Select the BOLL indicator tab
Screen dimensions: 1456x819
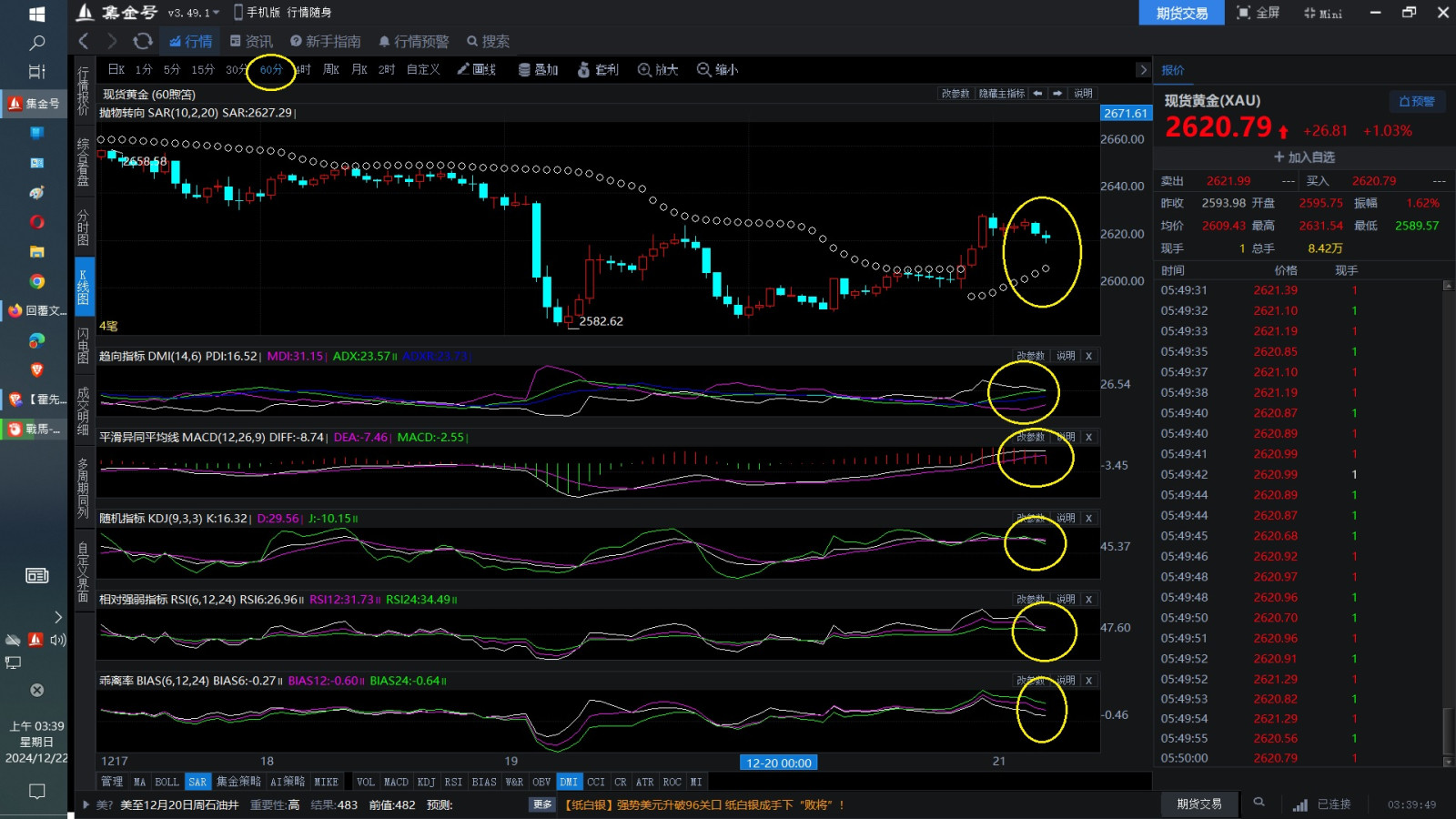coord(167,782)
